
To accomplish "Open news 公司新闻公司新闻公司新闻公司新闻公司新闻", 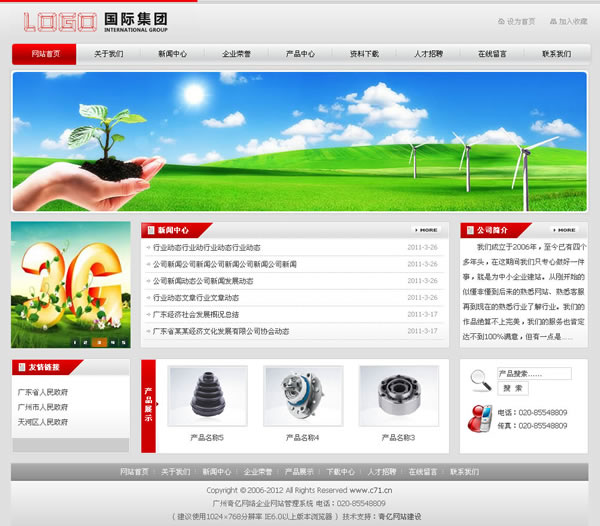I will coord(225,264).
